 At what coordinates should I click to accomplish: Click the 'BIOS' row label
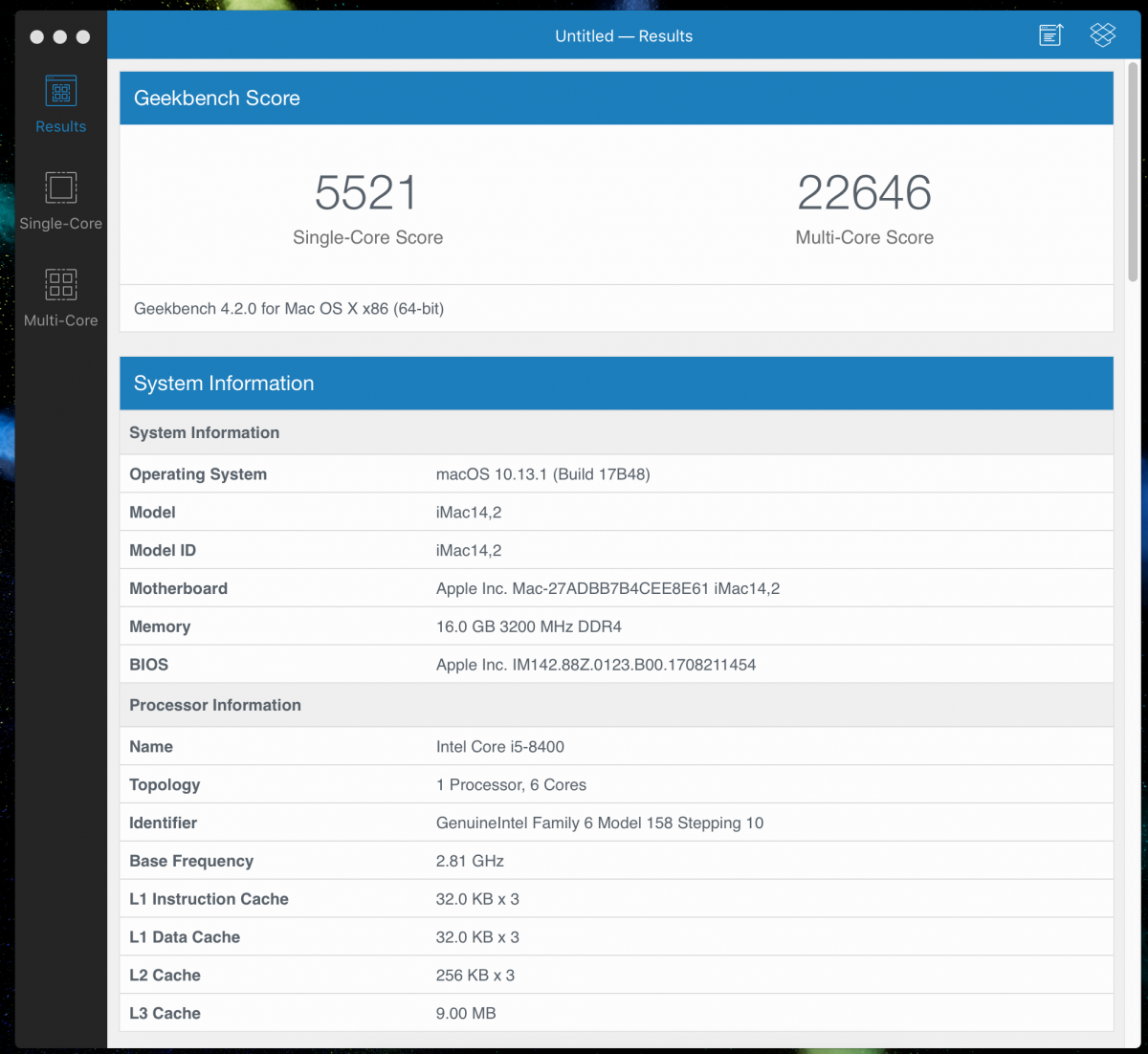coord(148,665)
